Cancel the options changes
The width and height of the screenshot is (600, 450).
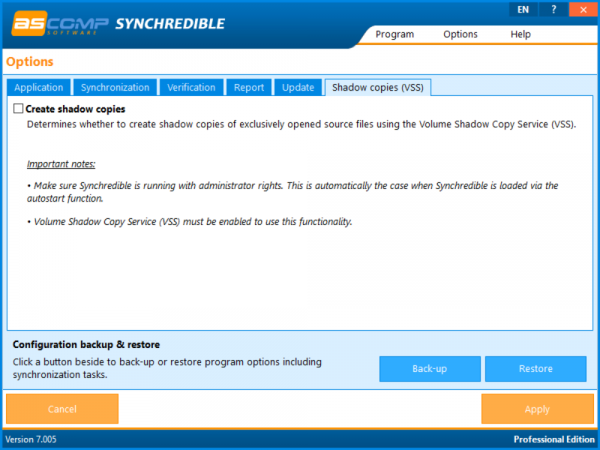tap(62, 409)
